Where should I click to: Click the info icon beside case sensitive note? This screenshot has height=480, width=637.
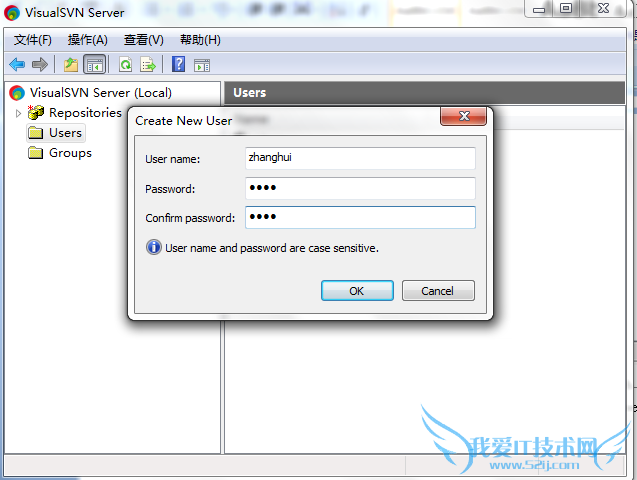click(154, 247)
